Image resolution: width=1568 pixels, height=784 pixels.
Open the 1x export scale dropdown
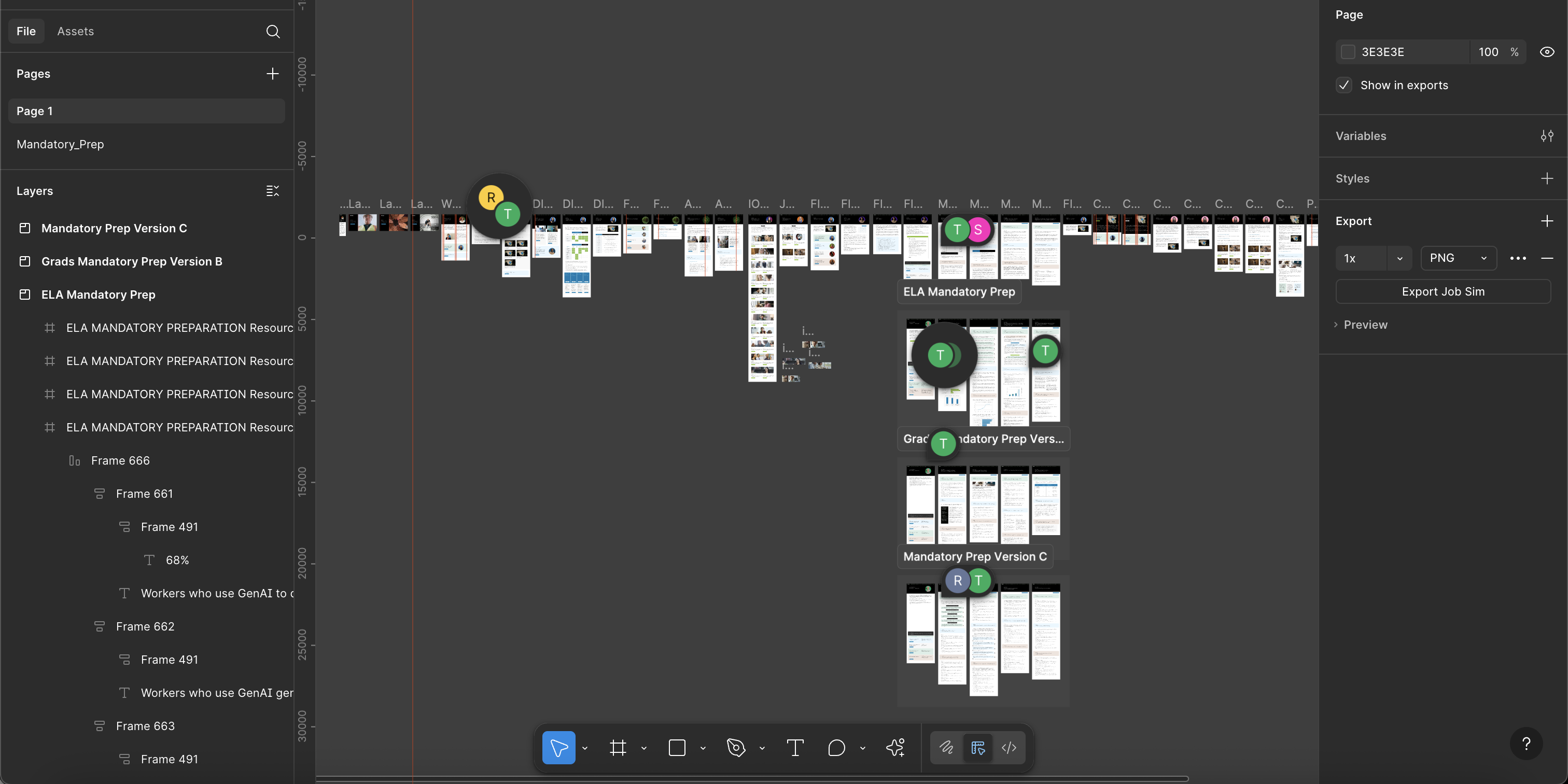tap(1399, 258)
